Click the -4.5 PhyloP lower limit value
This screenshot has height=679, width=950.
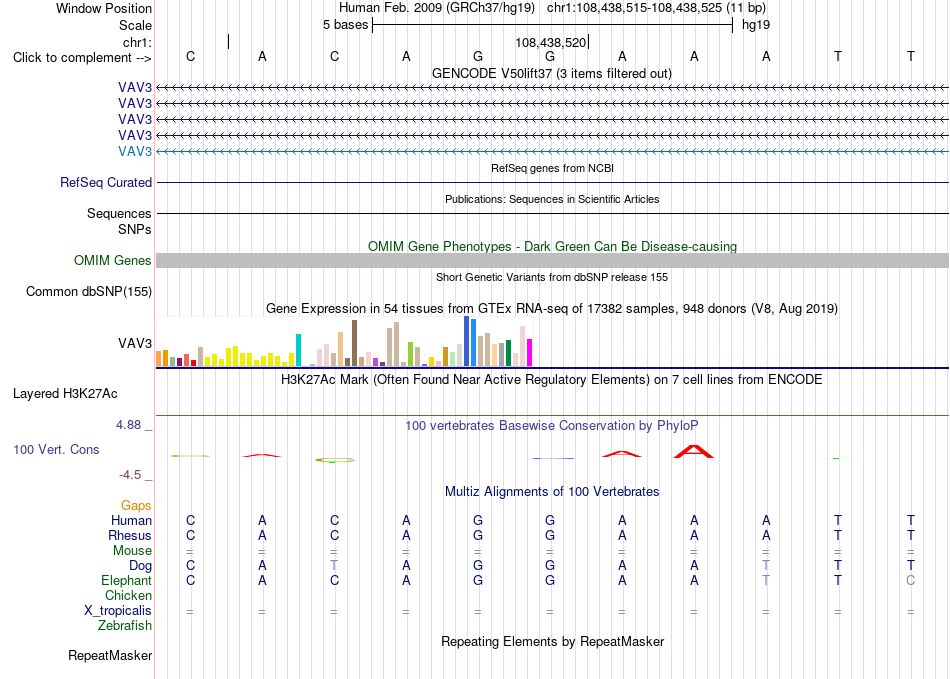click(130, 475)
